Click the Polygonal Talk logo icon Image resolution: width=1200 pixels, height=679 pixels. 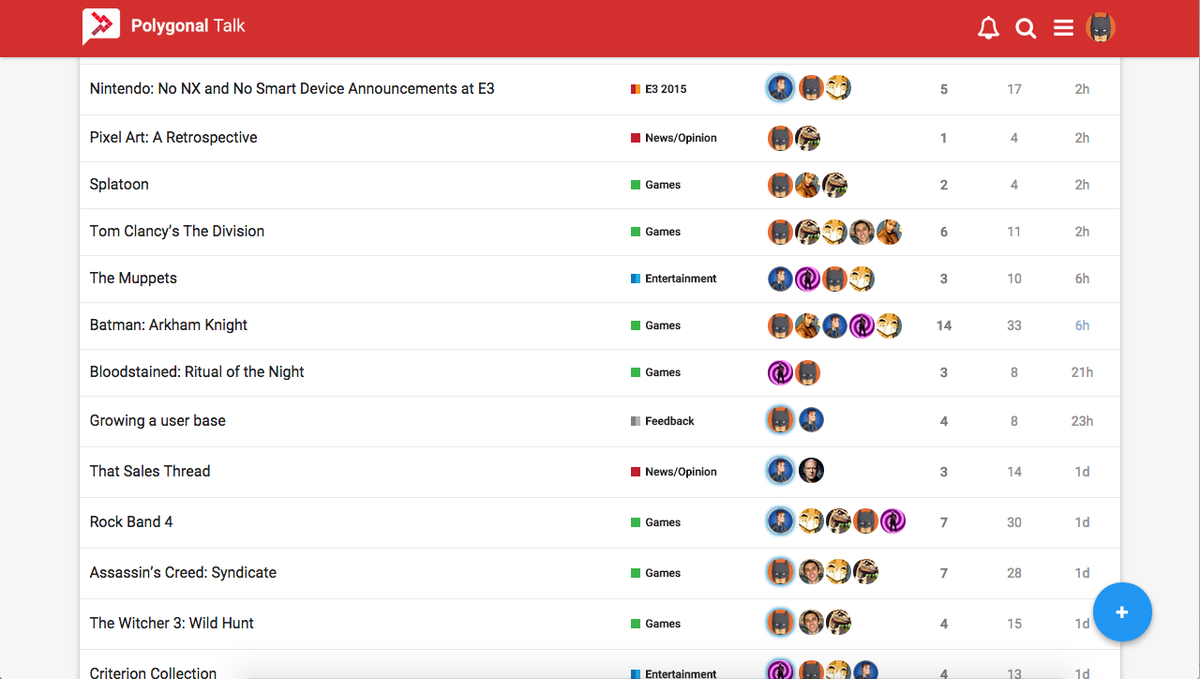click(x=101, y=27)
